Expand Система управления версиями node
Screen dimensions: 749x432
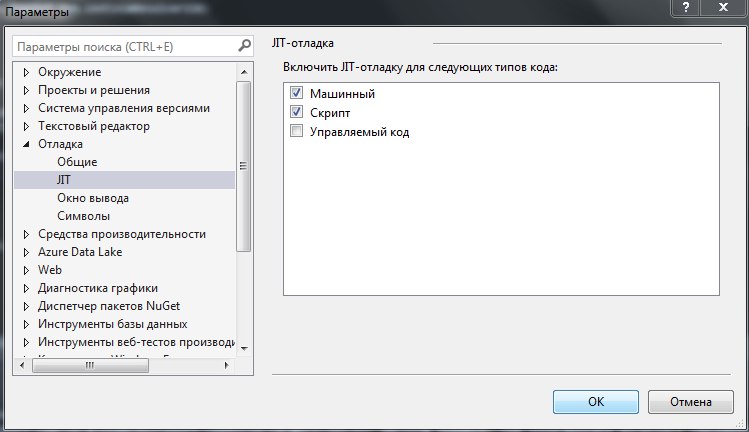(26, 108)
